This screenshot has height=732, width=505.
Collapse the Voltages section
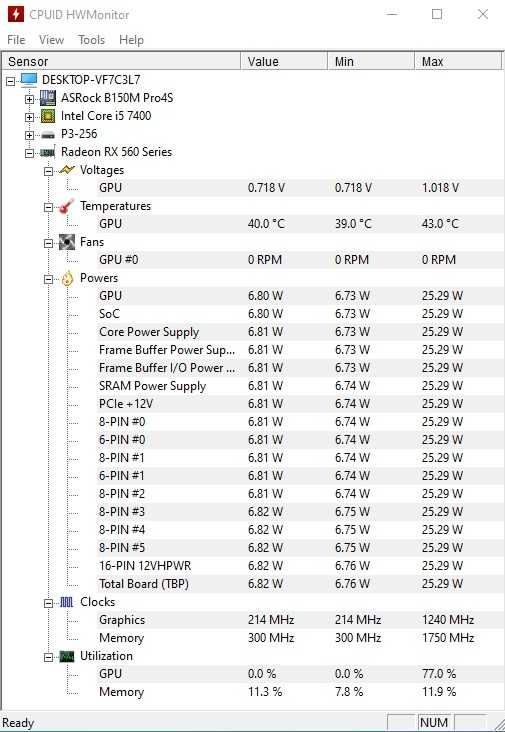[49, 171]
